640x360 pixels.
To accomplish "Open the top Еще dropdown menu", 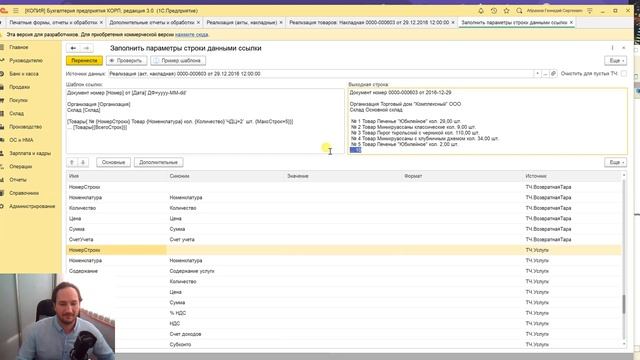I will [x=616, y=60].
